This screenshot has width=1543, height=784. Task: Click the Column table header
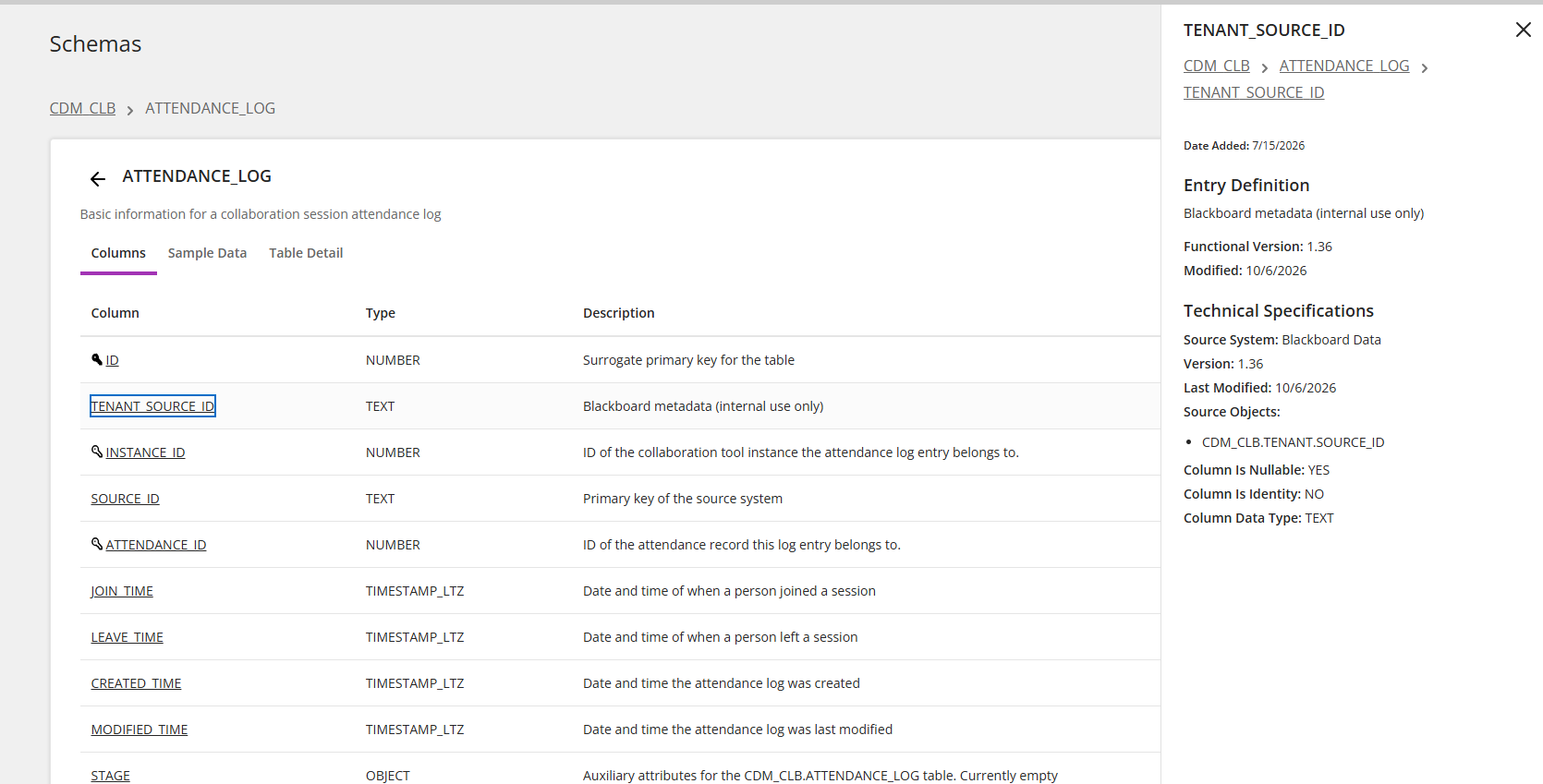pyautogui.click(x=115, y=313)
